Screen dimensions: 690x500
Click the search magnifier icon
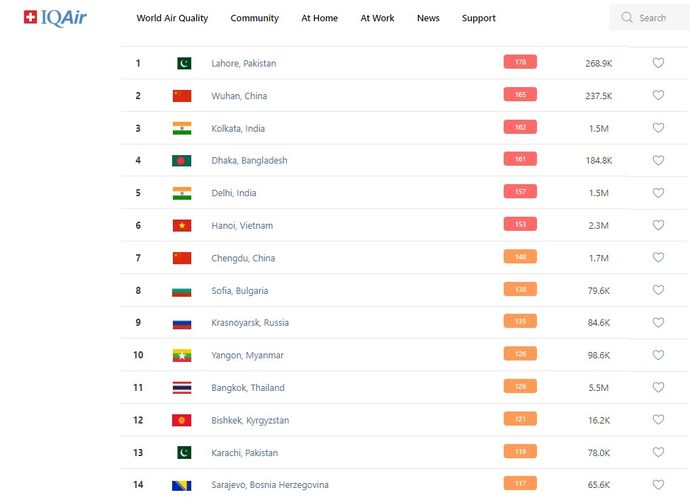(x=627, y=18)
